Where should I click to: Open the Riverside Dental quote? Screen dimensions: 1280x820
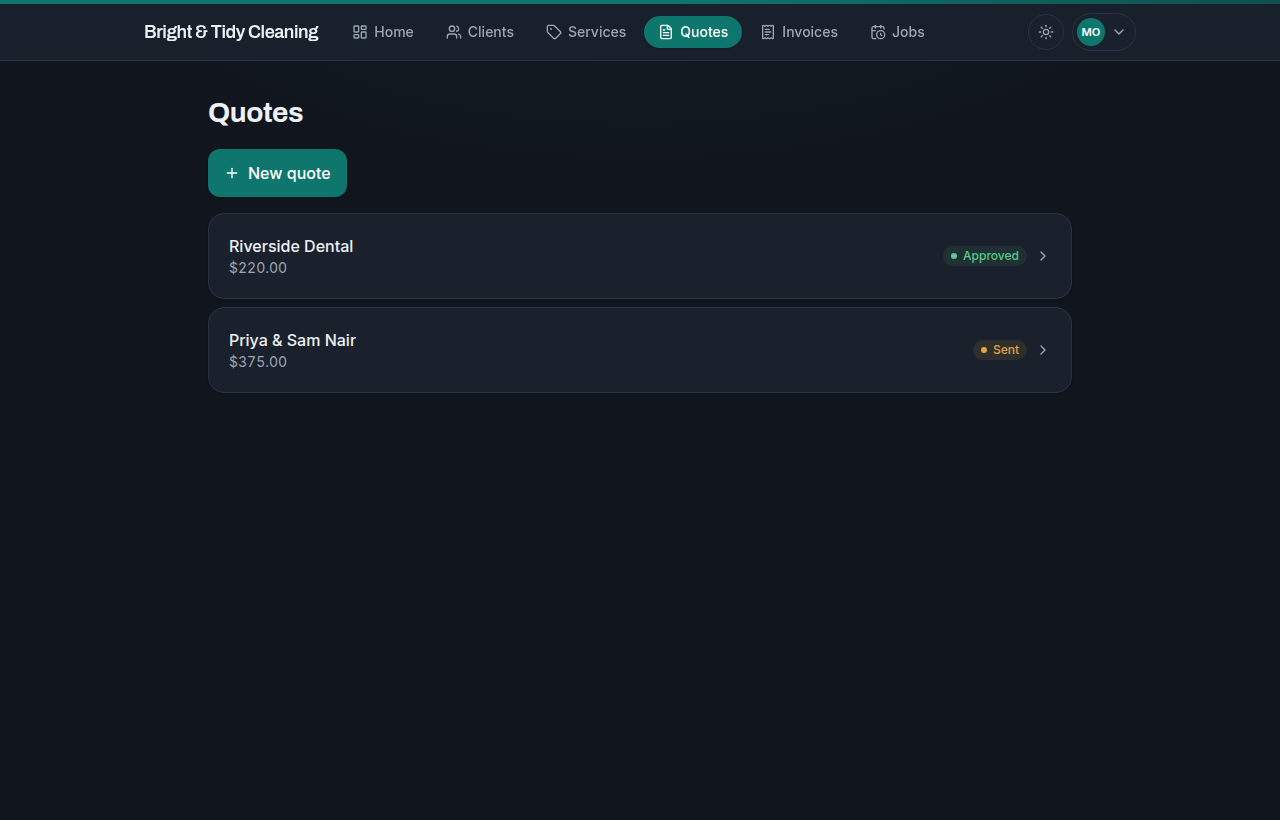tap(640, 256)
